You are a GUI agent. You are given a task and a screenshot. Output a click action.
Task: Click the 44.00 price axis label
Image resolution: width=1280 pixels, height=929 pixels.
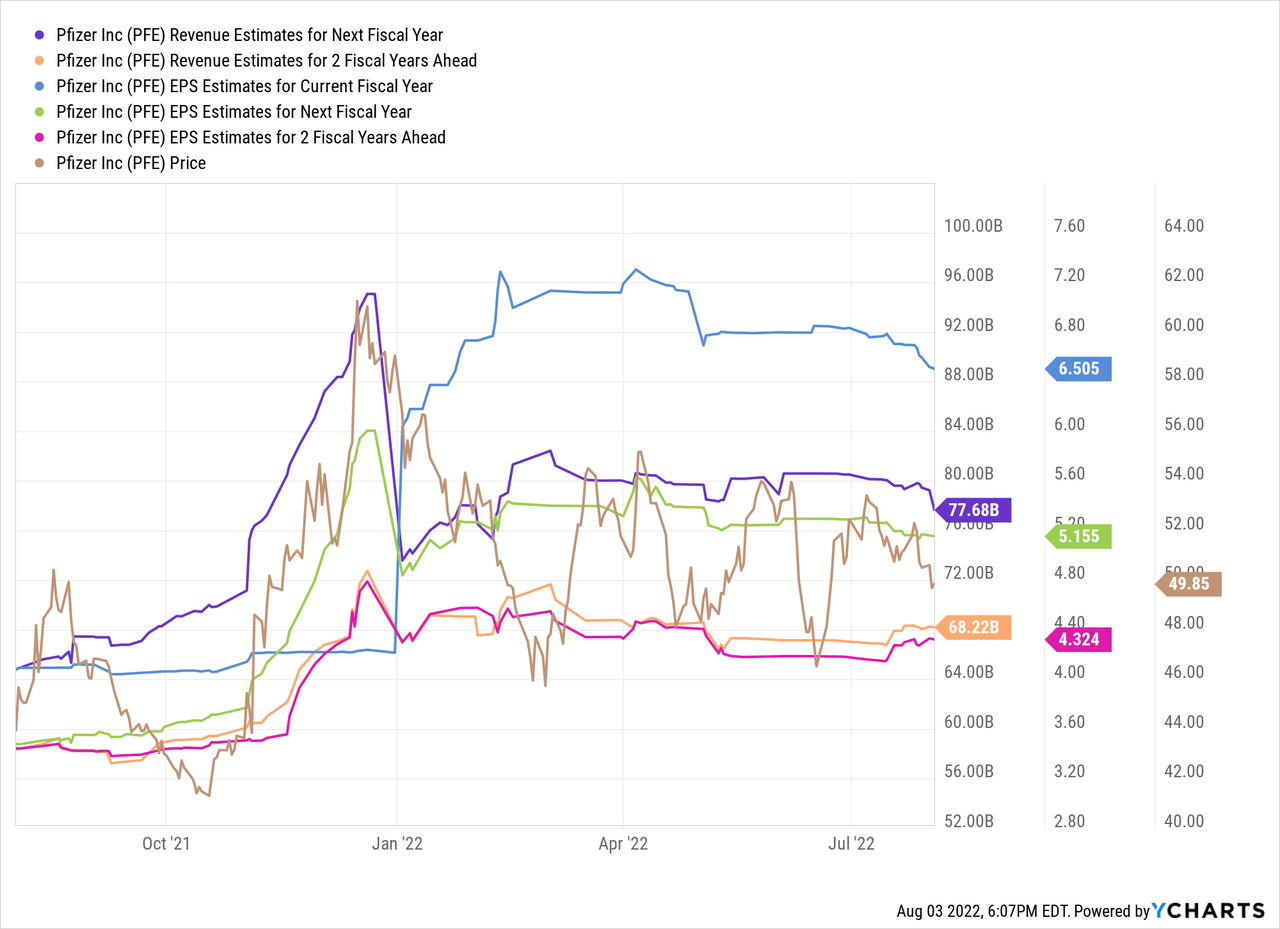1183,722
